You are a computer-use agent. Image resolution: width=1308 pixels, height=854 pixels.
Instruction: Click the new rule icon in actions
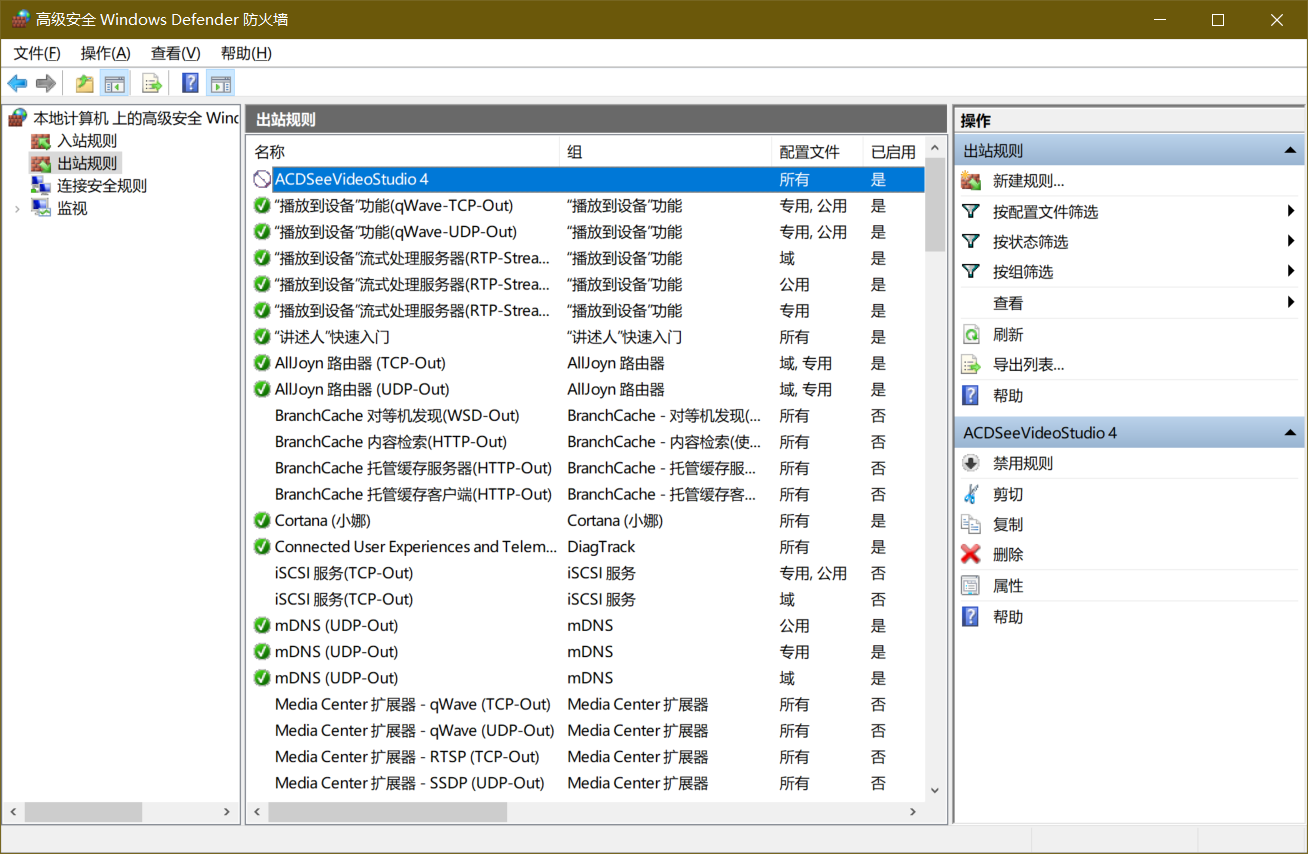tap(970, 181)
